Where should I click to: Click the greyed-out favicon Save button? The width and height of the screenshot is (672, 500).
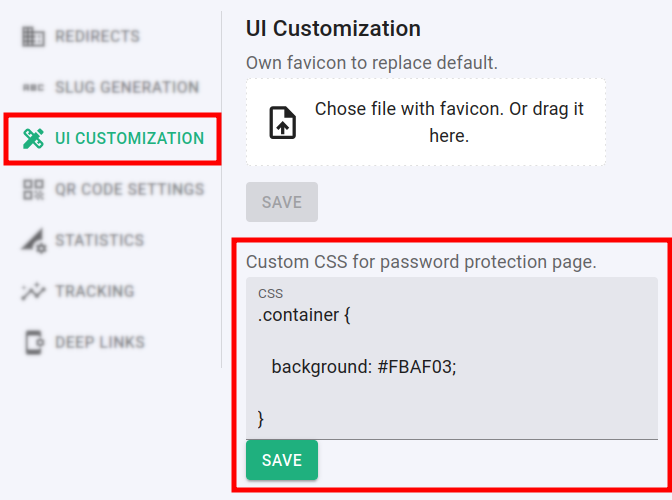[x=282, y=202]
